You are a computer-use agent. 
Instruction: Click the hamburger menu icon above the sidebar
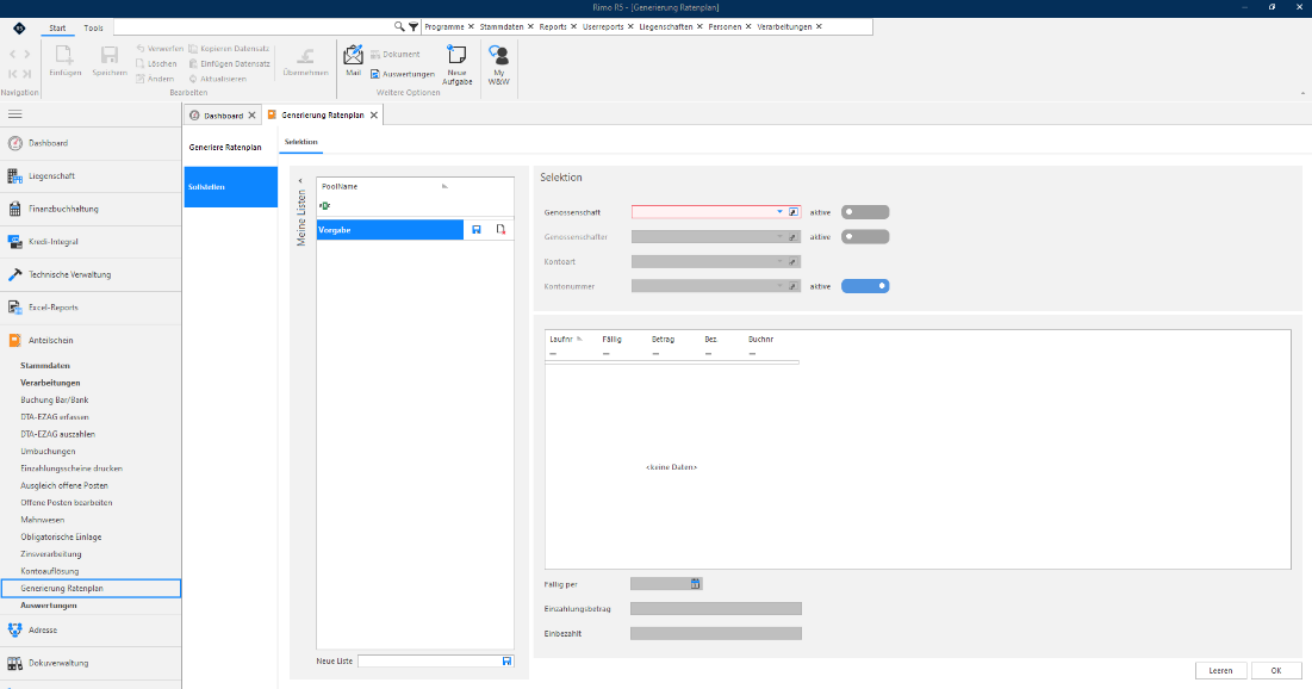coord(15,114)
